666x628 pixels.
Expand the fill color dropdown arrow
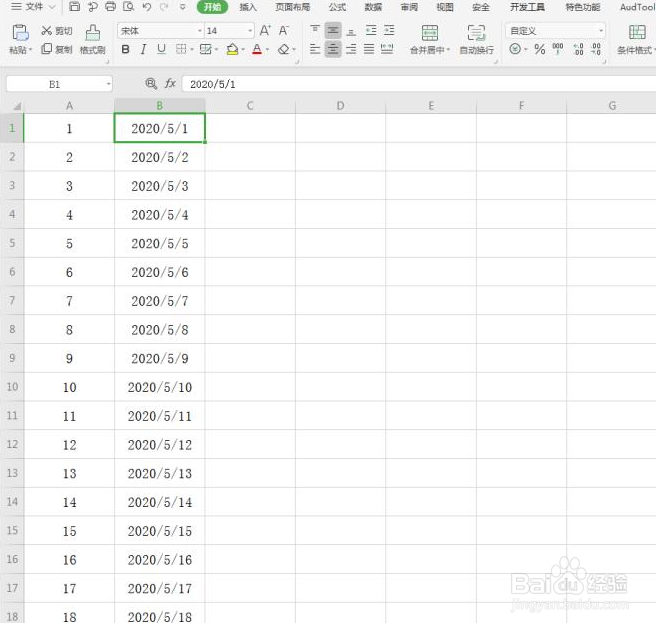coord(243,50)
